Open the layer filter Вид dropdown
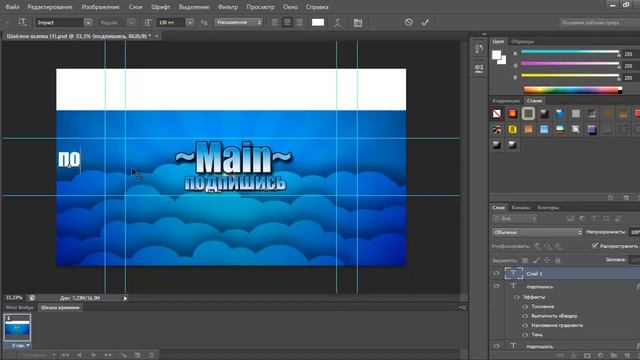 [515, 219]
